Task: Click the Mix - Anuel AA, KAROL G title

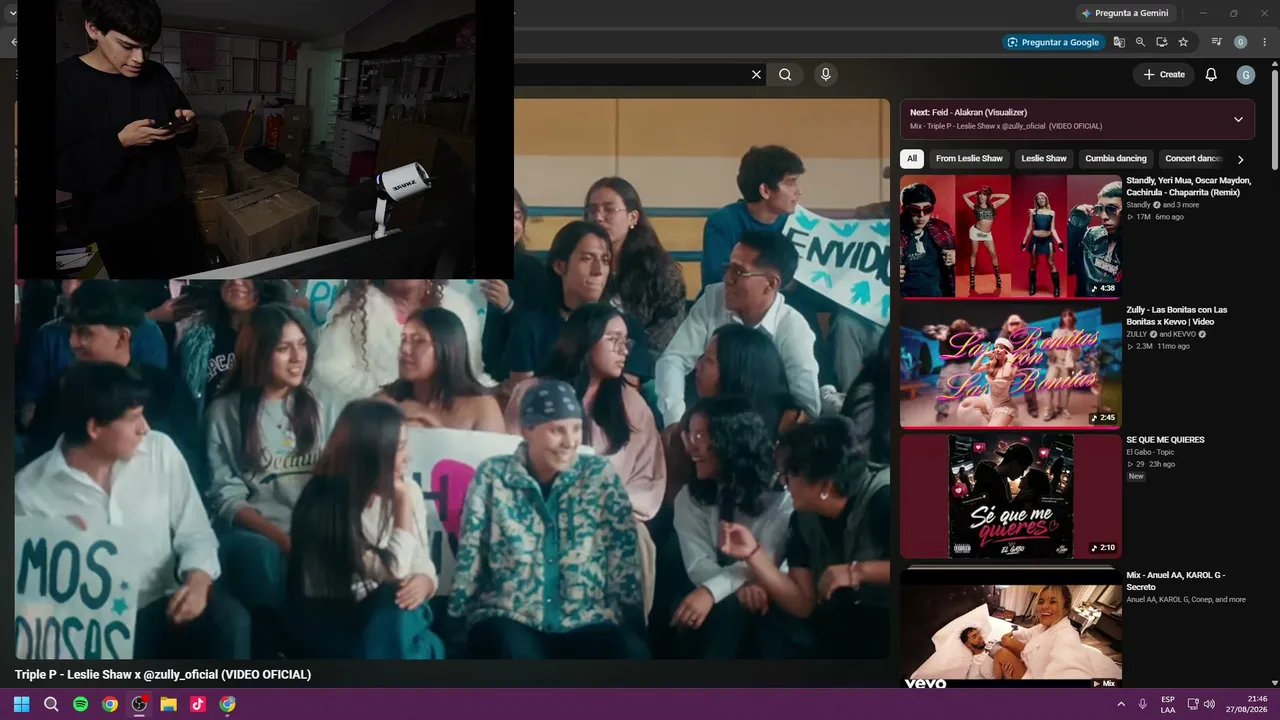Action: pos(1176,581)
